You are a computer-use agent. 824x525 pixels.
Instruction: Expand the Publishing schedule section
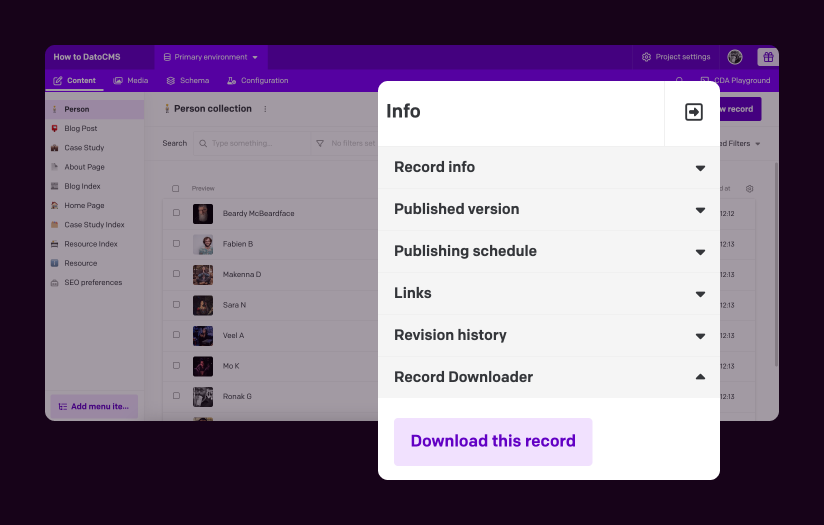[549, 251]
